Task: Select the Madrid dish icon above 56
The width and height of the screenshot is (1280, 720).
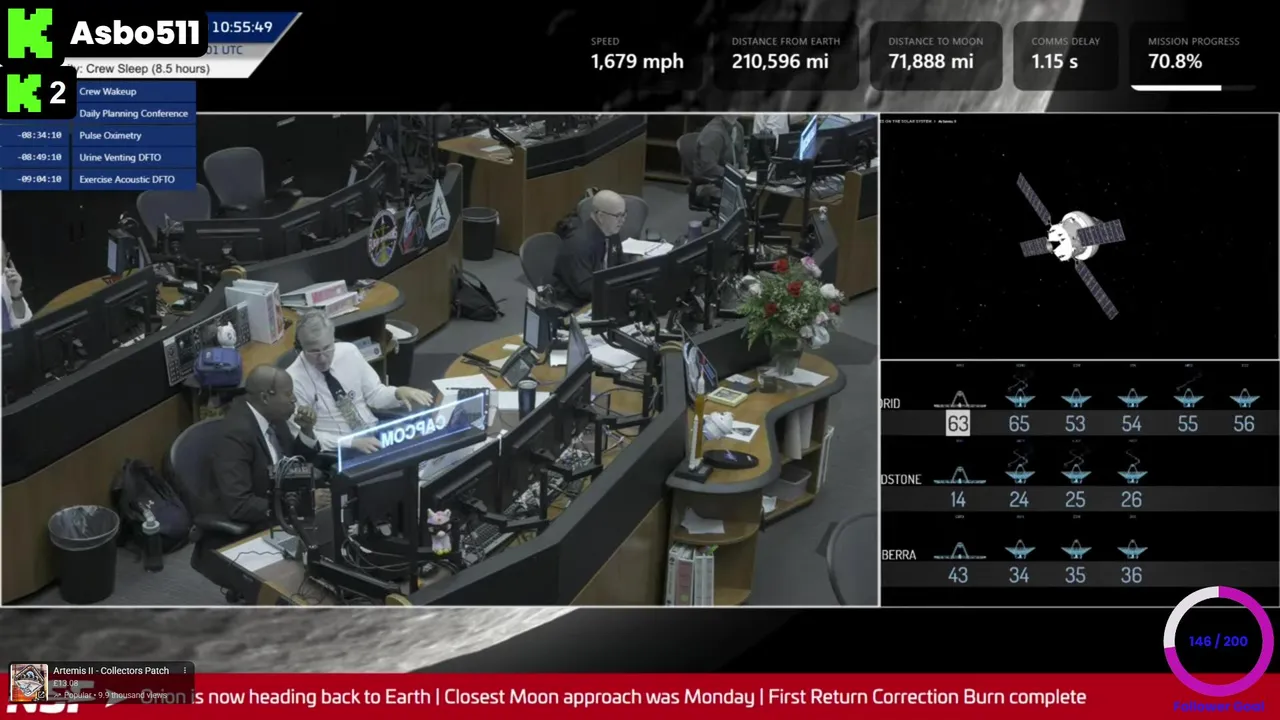Action: tap(1244, 399)
